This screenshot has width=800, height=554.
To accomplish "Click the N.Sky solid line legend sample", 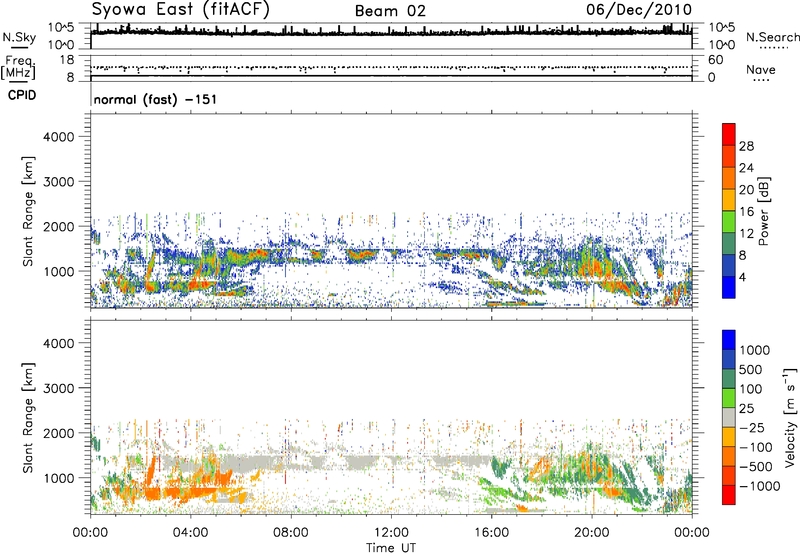I will pyautogui.click(x=19, y=47).
